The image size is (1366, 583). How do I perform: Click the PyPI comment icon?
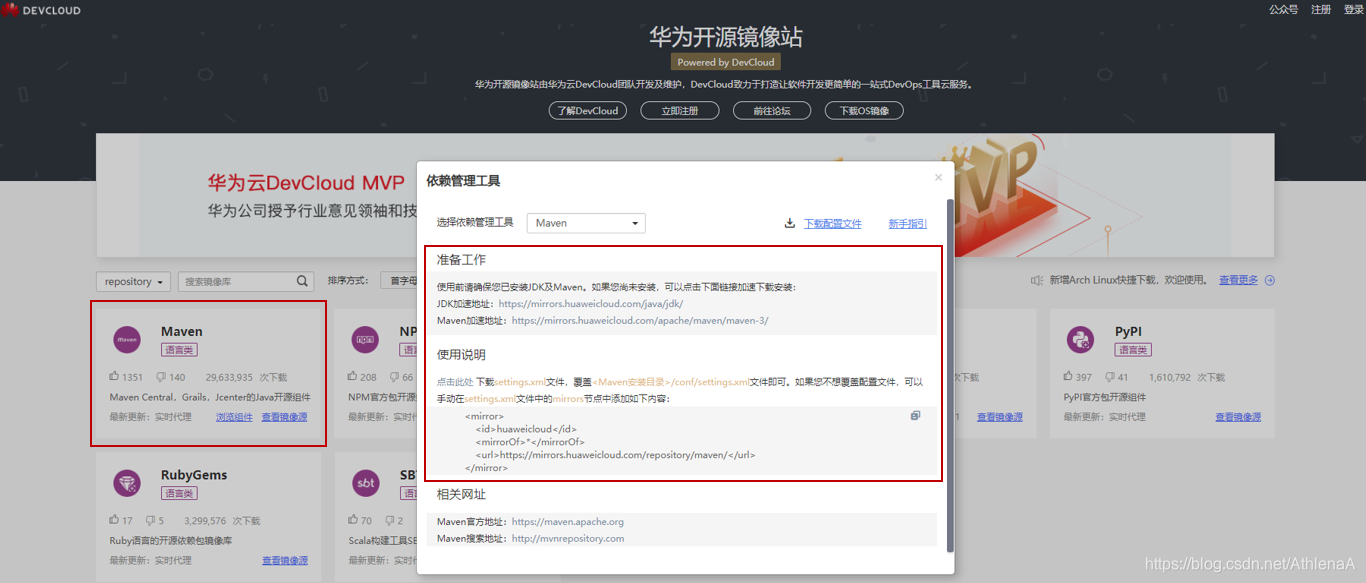pyautogui.click(x=1109, y=377)
